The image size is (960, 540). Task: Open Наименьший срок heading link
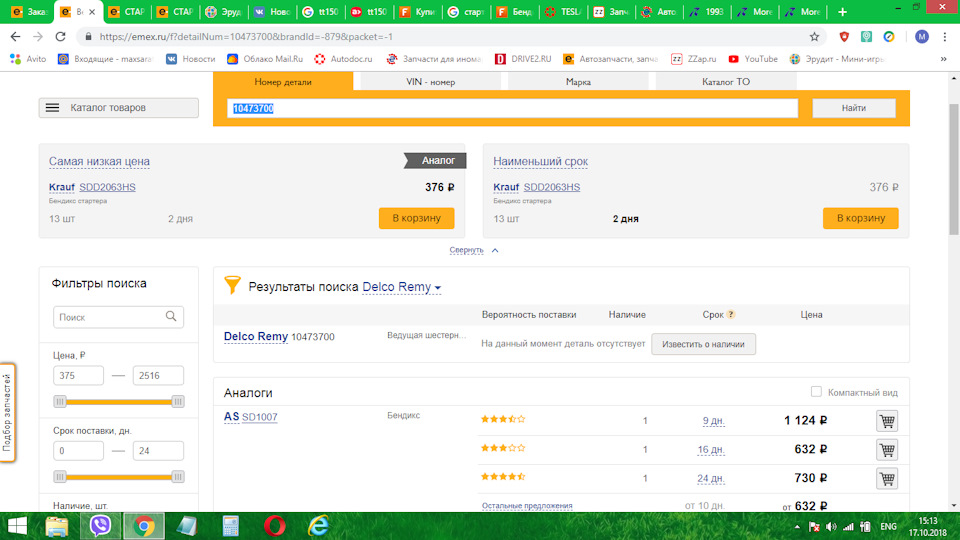[541, 161]
